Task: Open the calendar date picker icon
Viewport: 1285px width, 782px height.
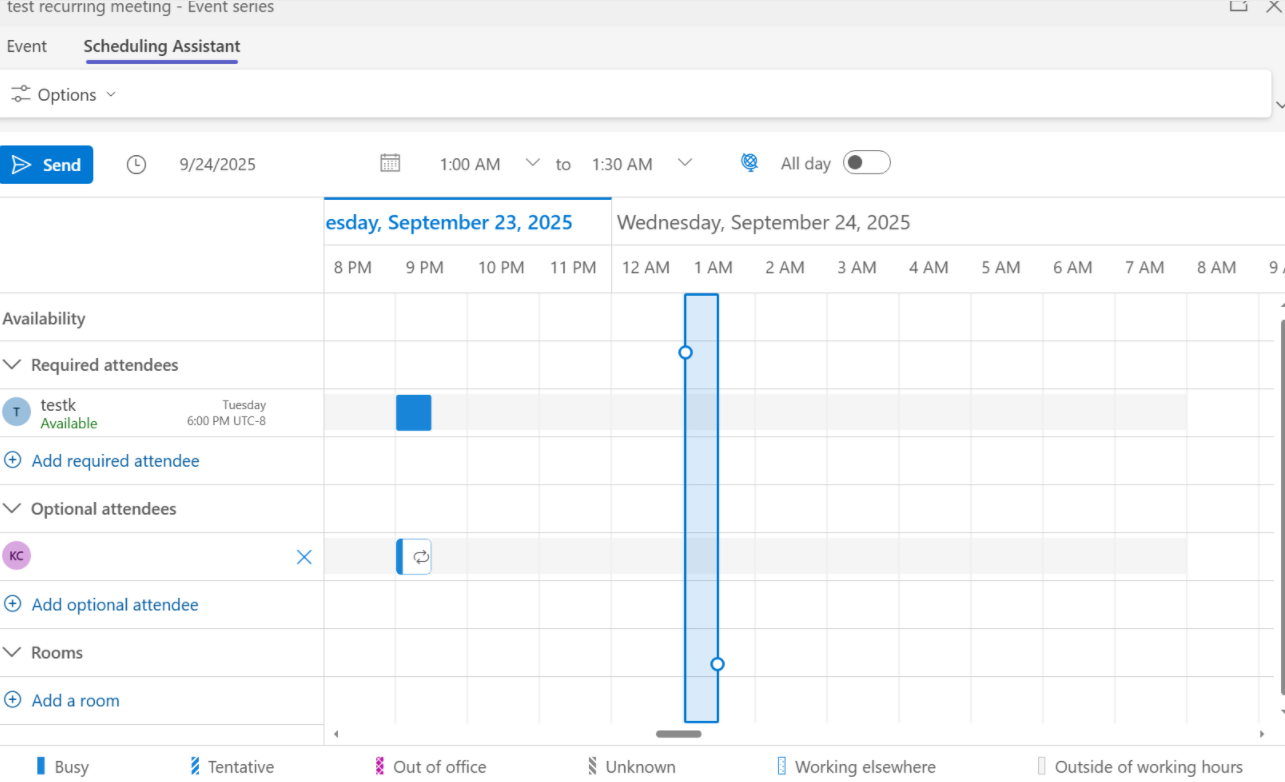Action: [390, 163]
